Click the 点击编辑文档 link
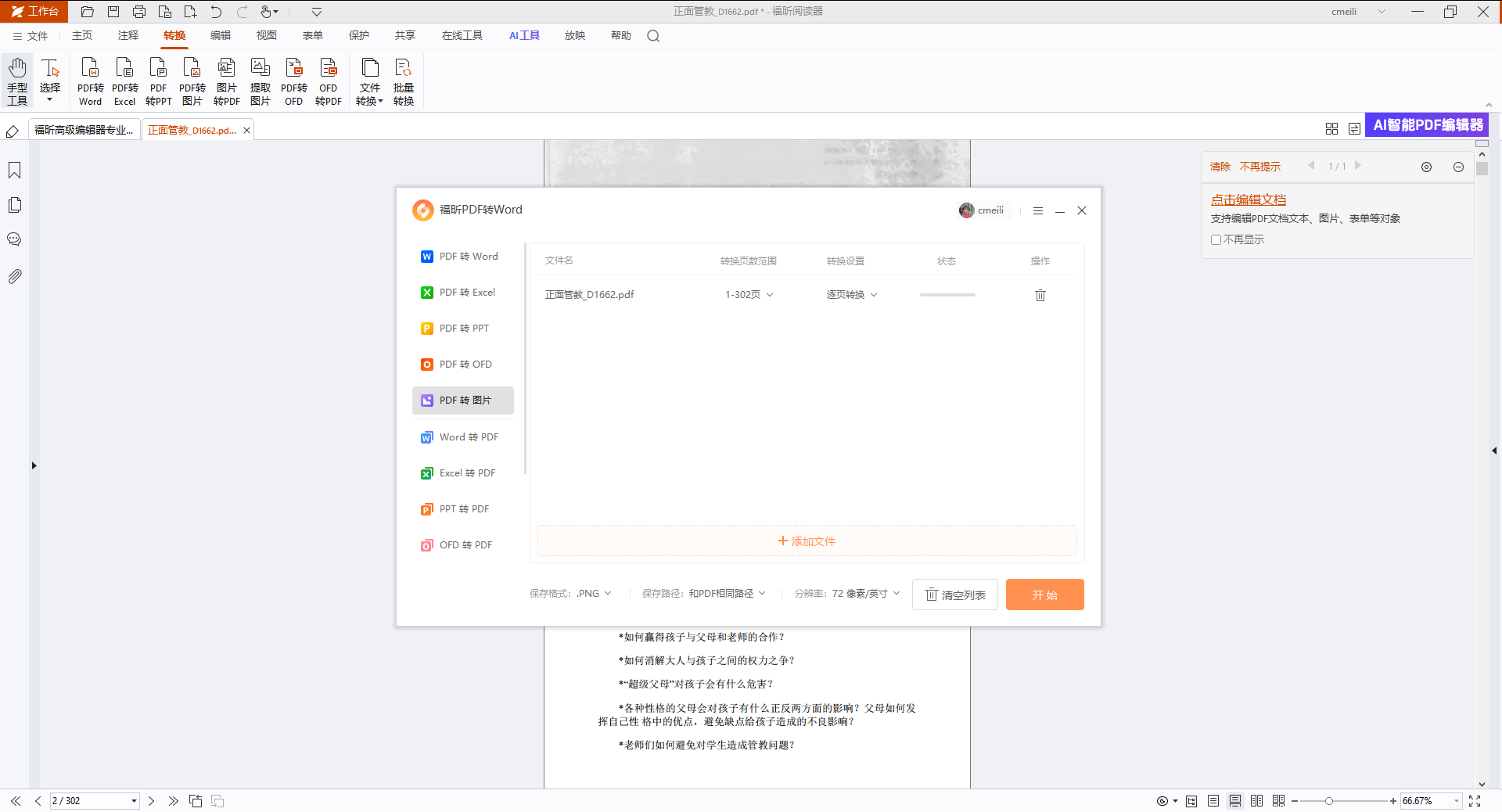The width and height of the screenshot is (1502, 812). pos(1249,200)
